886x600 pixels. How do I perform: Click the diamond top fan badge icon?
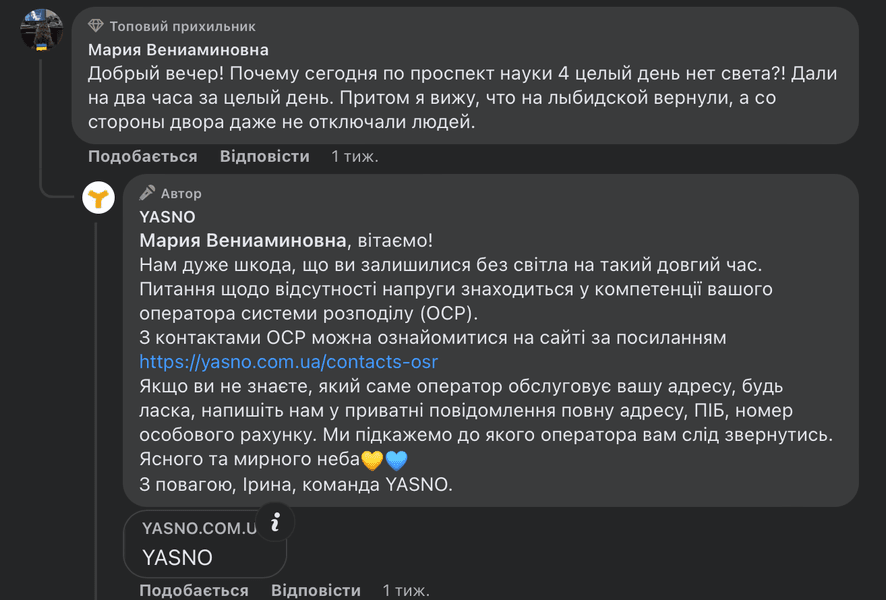(96, 26)
